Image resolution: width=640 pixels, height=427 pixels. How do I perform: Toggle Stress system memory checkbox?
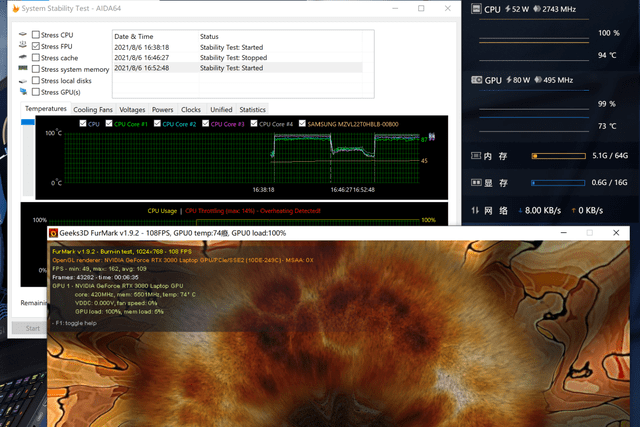pyautogui.click(x=36, y=69)
